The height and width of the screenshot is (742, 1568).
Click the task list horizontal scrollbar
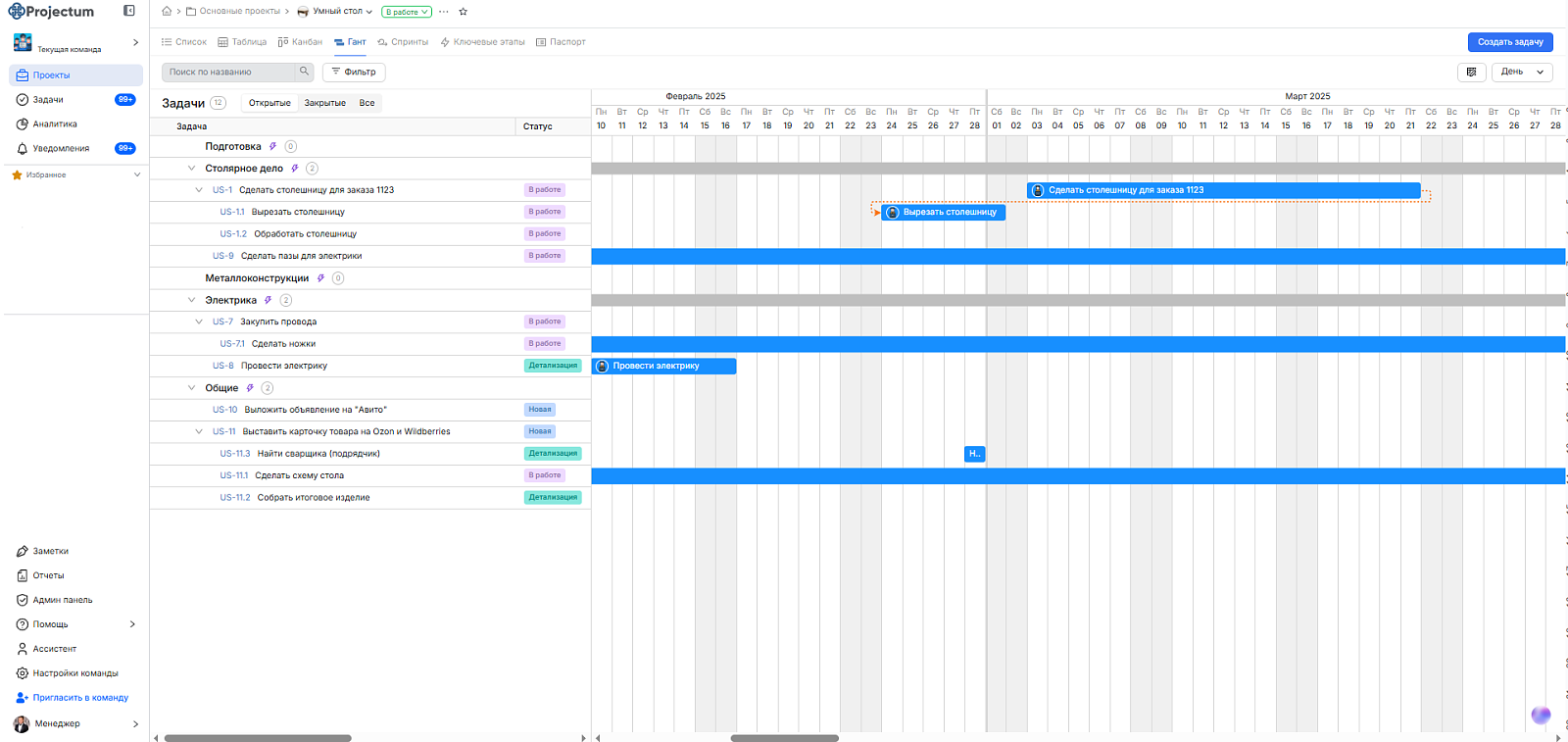point(258,738)
